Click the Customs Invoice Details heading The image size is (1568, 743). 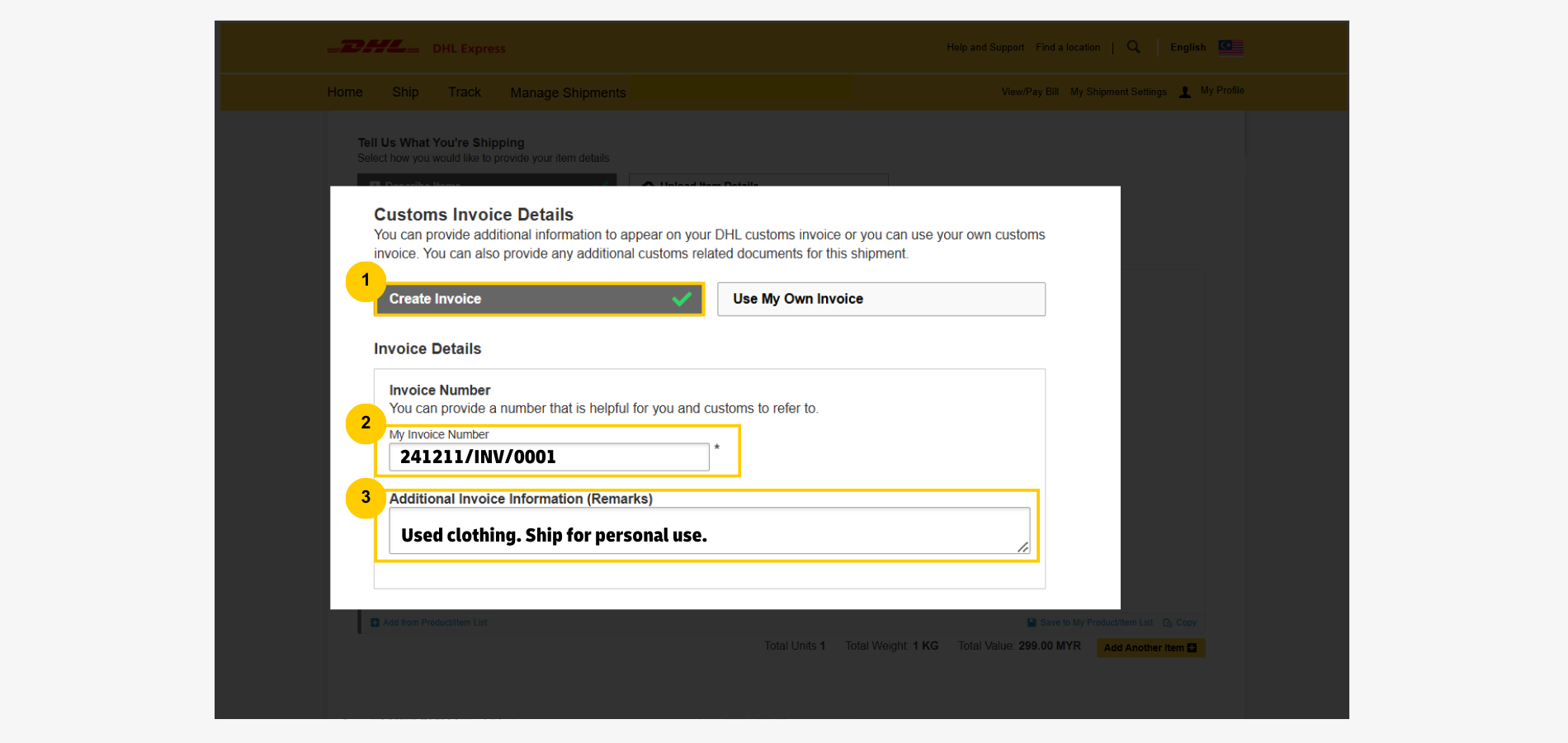[474, 215]
